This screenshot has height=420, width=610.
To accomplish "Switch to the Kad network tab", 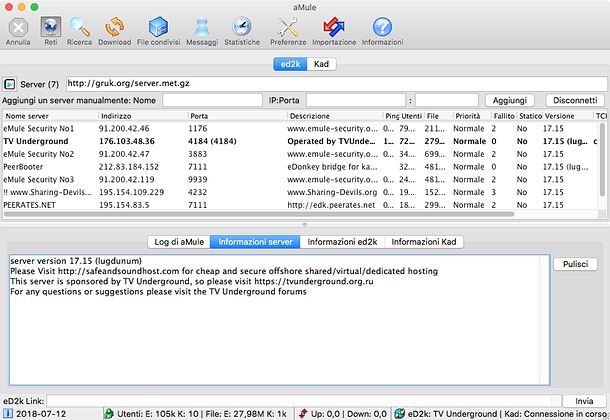I will [321, 64].
